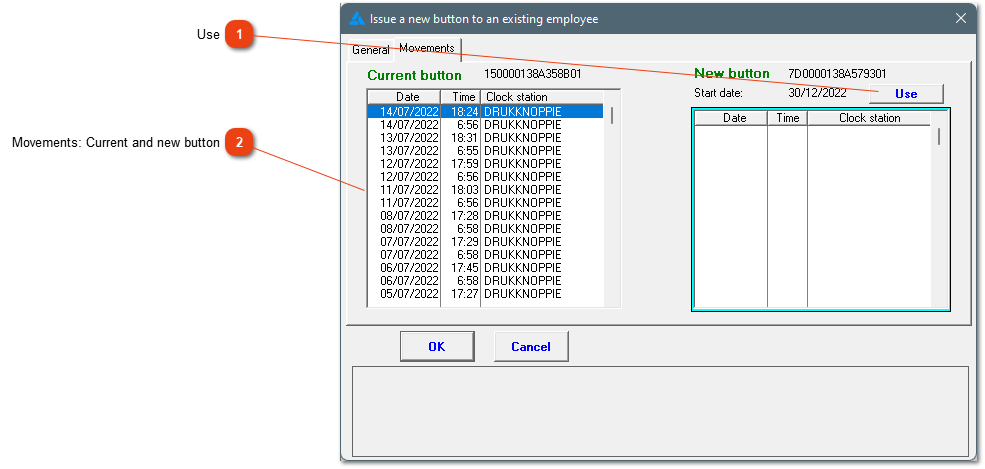
Task: Click the Current button heading
Action: click(x=415, y=75)
